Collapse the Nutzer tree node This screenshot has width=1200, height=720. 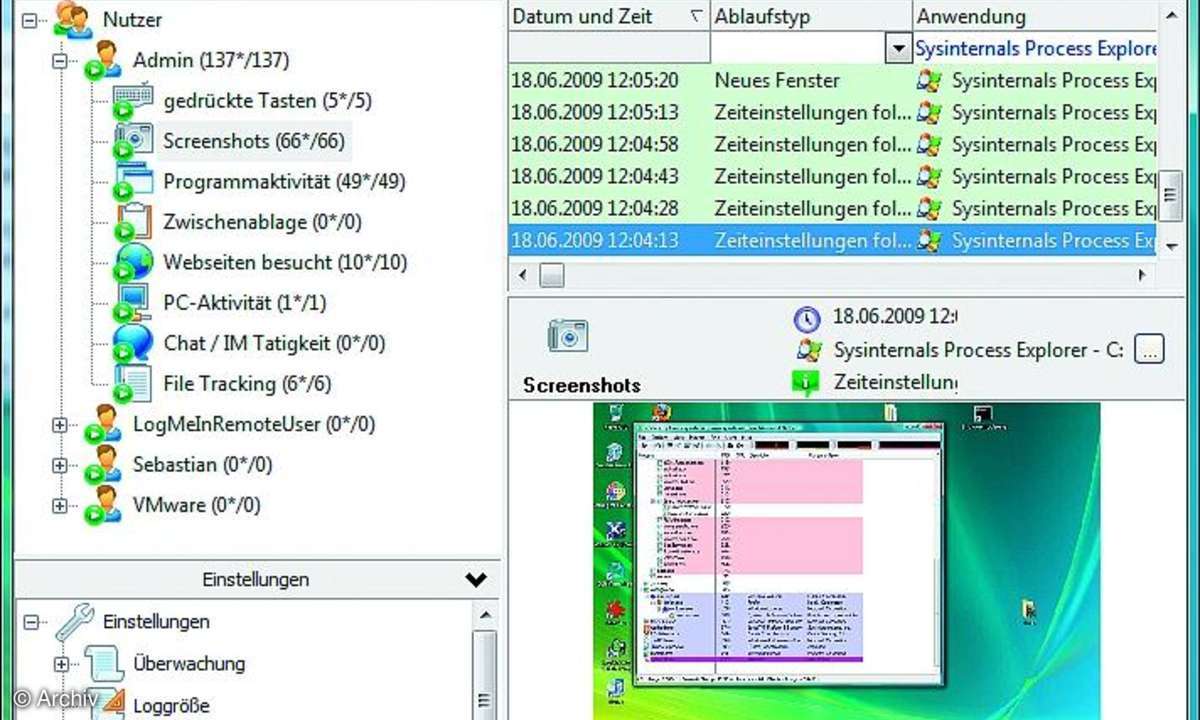point(30,19)
